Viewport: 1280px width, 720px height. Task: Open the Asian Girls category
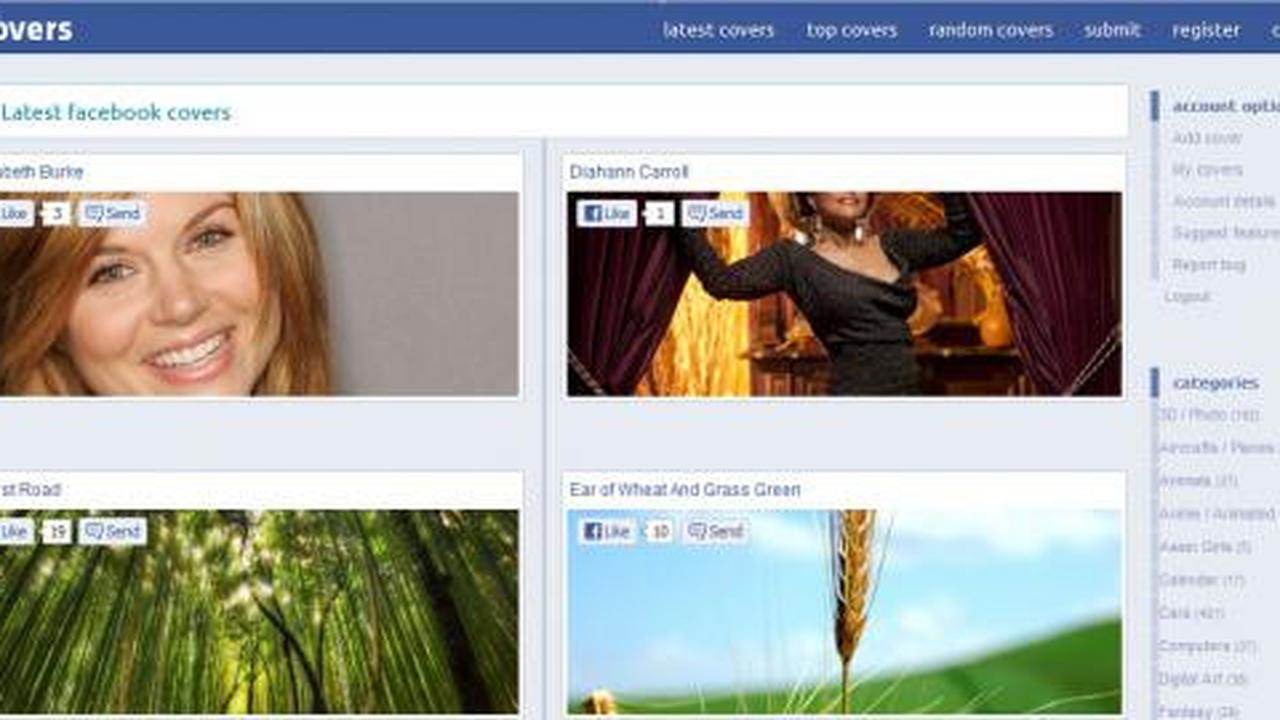pyautogui.click(x=1205, y=547)
